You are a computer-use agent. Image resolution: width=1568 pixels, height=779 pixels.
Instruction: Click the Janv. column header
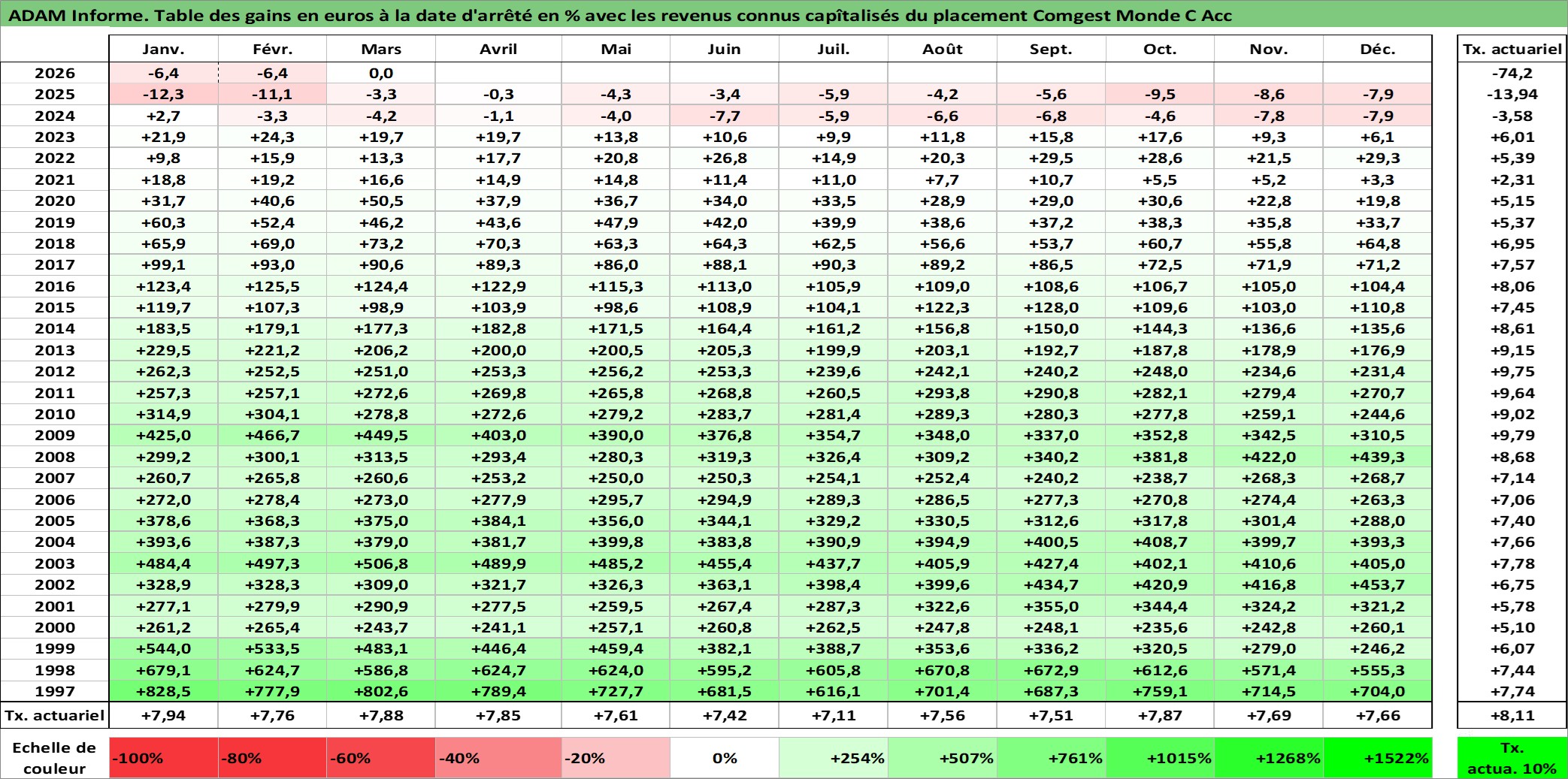pos(163,49)
